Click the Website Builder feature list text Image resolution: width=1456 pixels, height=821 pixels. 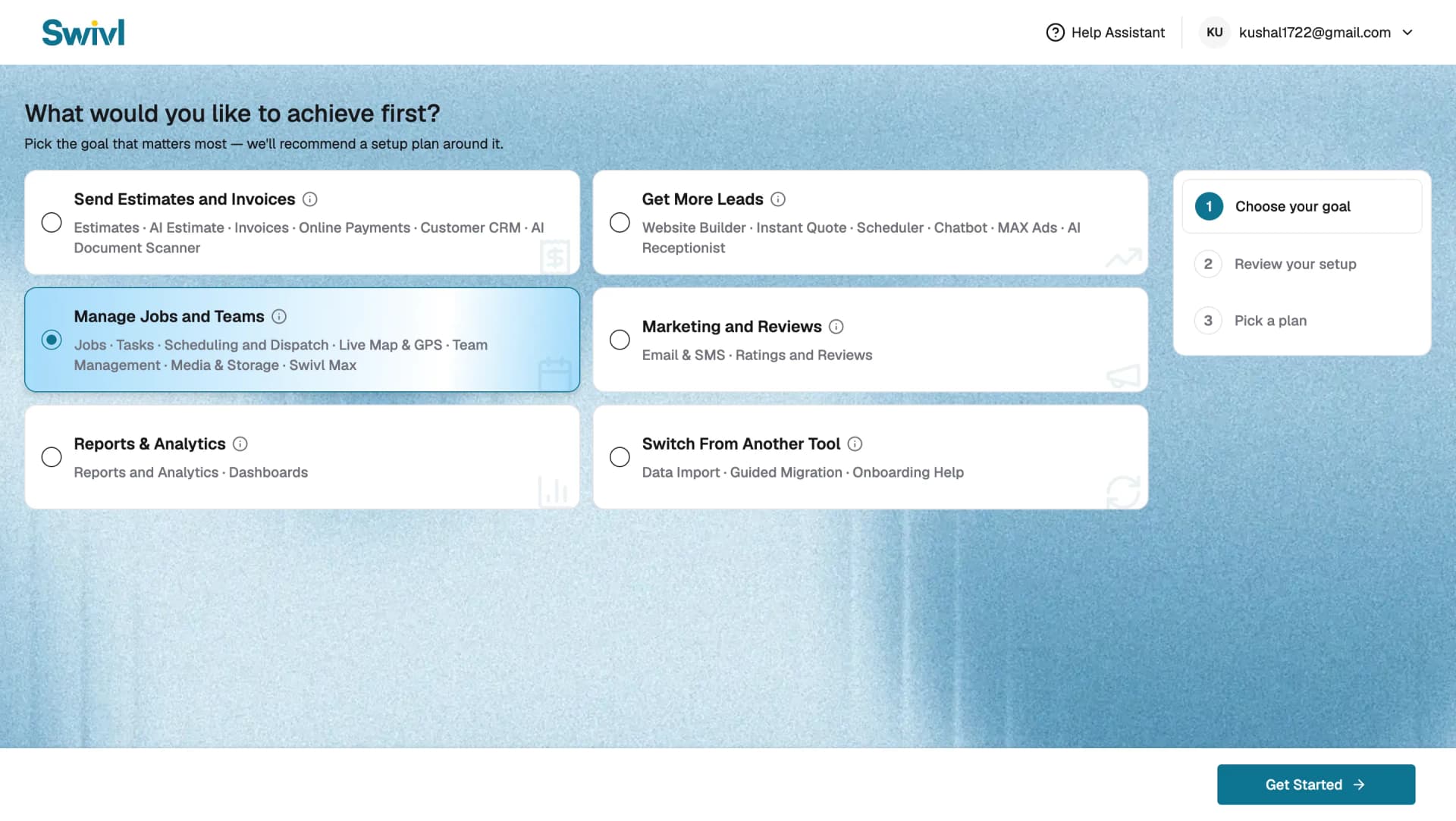[x=861, y=238]
